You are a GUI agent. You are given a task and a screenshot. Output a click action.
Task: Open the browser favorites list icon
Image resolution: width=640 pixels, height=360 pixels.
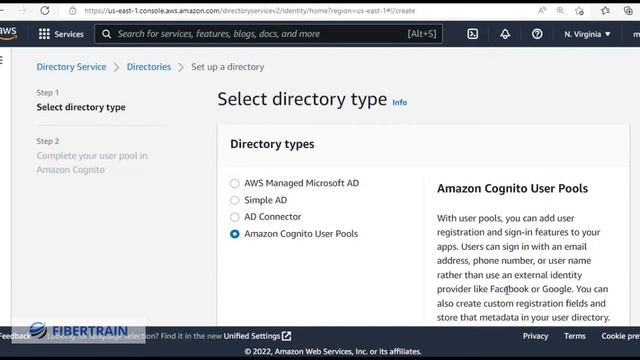pyautogui.click(x=605, y=11)
